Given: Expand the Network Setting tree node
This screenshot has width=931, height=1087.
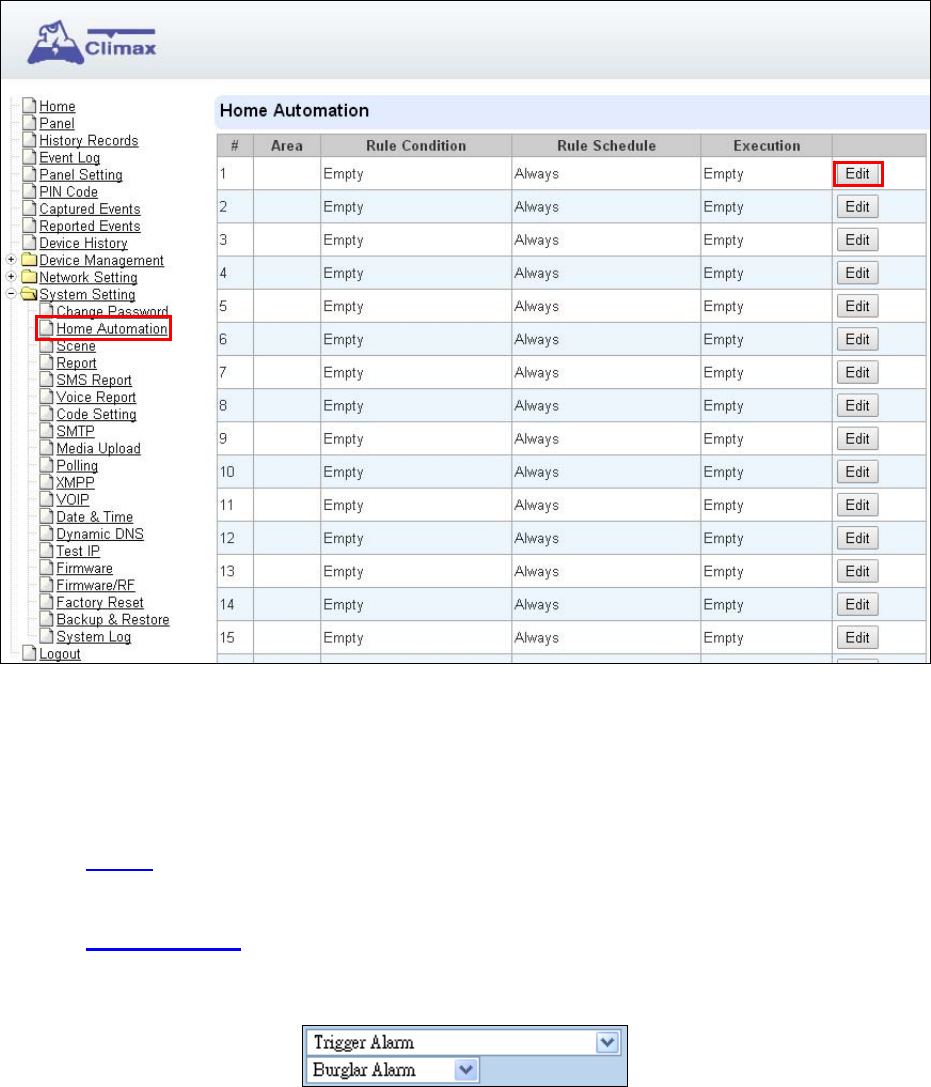Looking at the screenshot, I should [x=11, y=276].
